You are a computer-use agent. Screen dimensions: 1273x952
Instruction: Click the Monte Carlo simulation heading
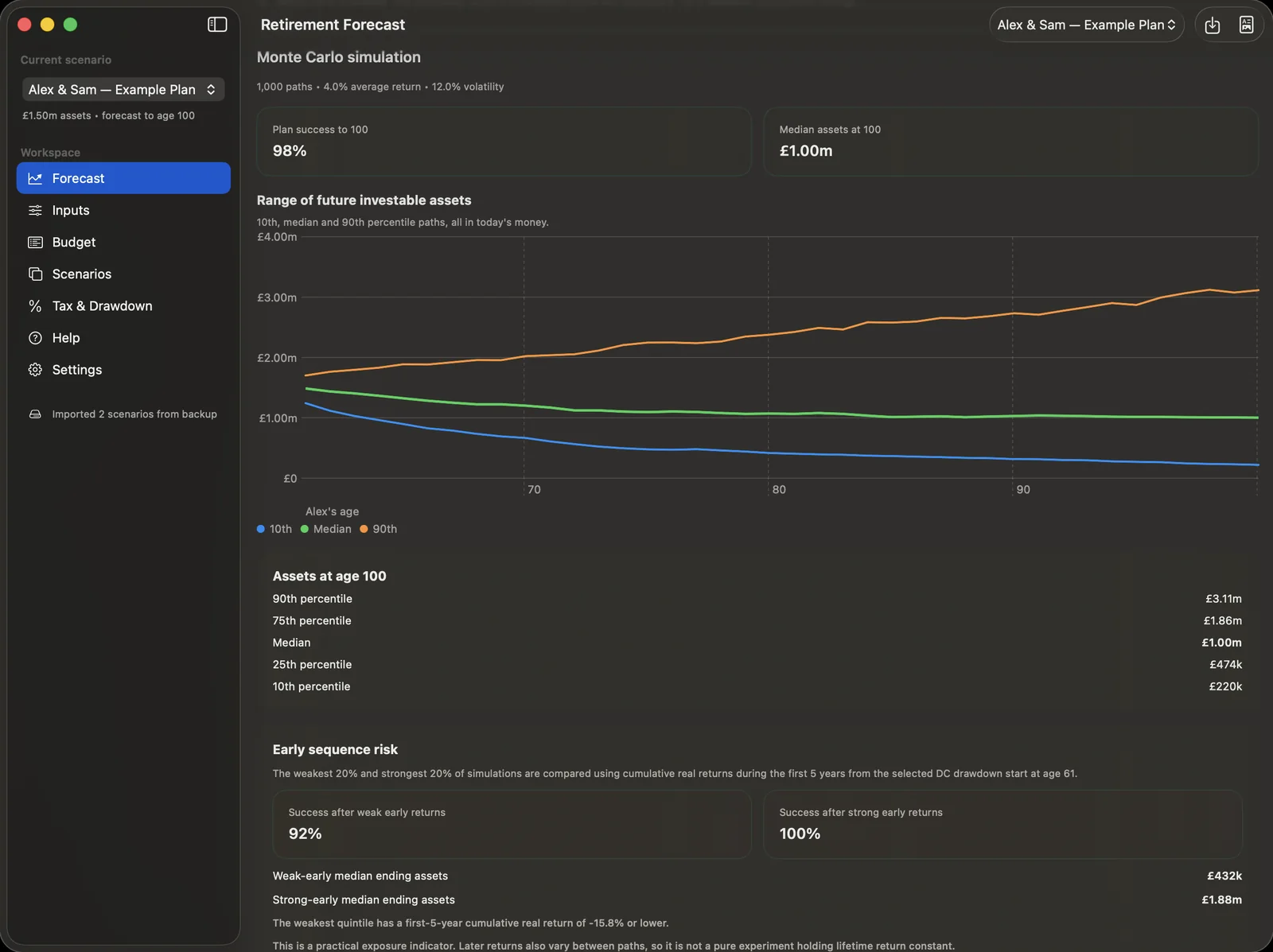339,57
